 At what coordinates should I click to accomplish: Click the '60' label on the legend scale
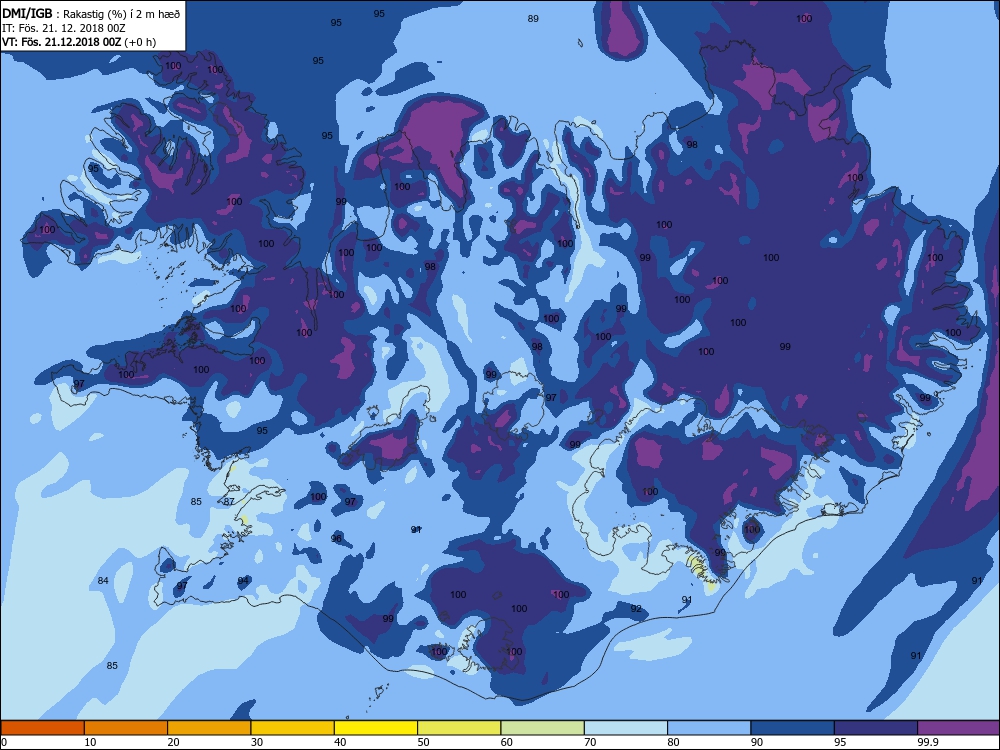[x=507, y=742]
